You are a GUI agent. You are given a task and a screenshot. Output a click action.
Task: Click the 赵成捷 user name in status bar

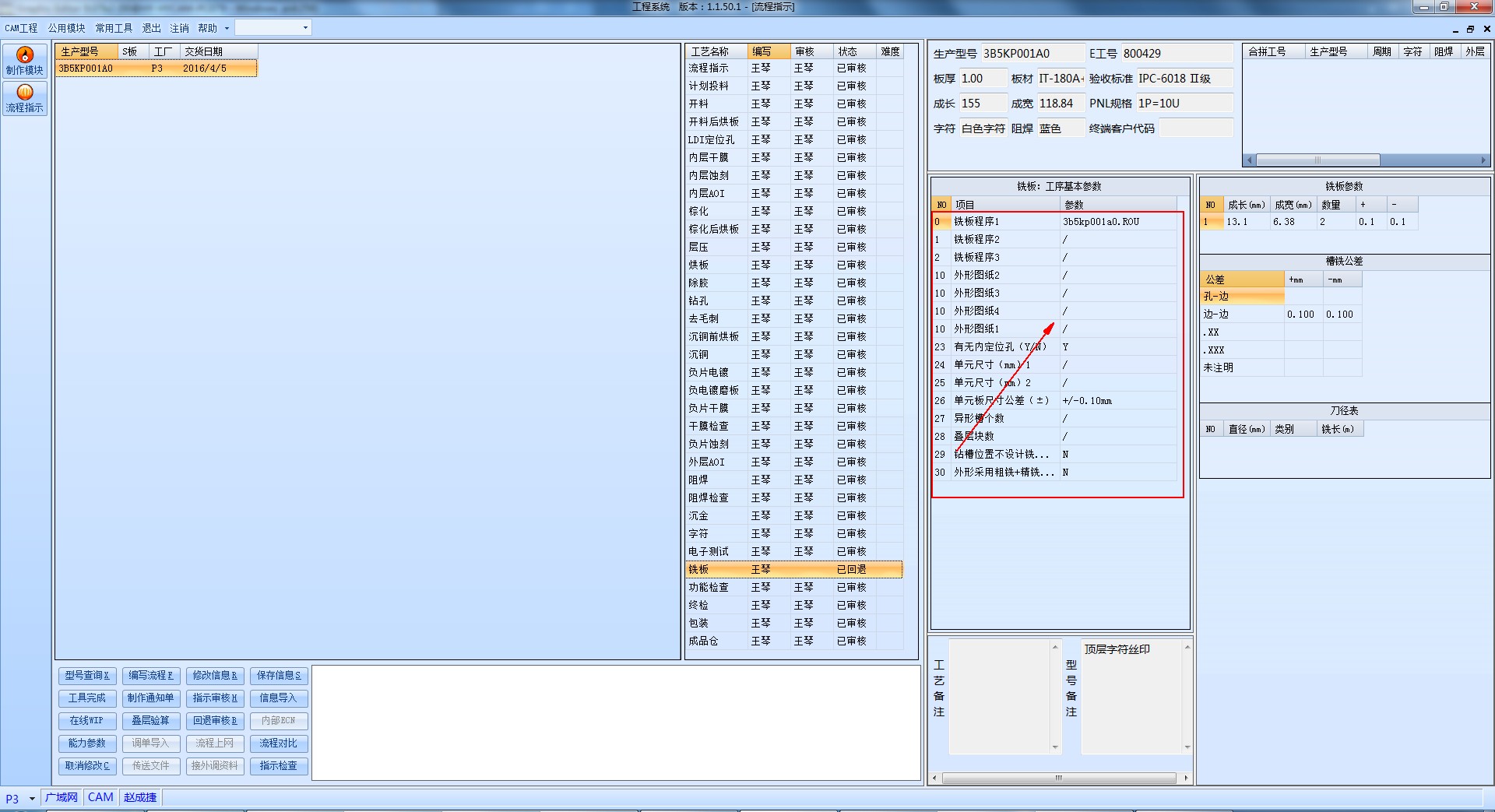tap(140, 798)
